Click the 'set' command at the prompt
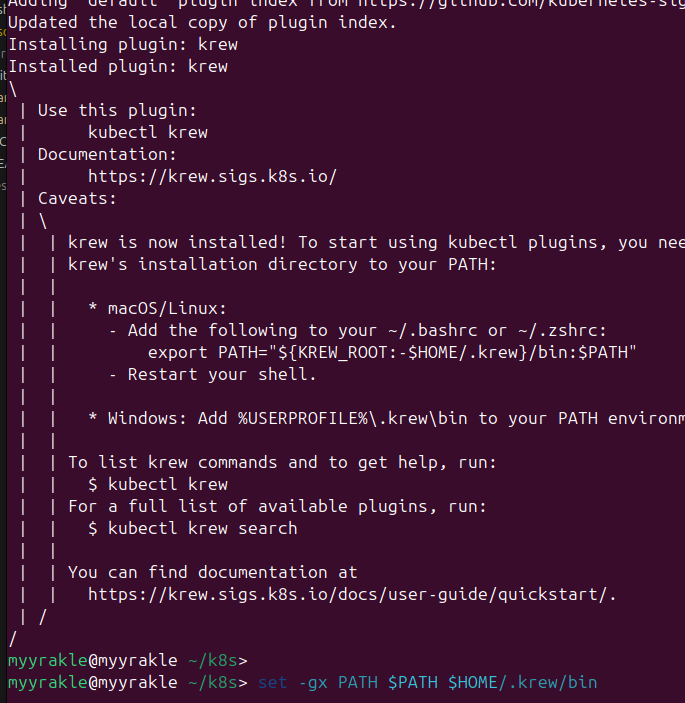Image resolution: width=685 pixels, height=703 pixels. [272, 682]
